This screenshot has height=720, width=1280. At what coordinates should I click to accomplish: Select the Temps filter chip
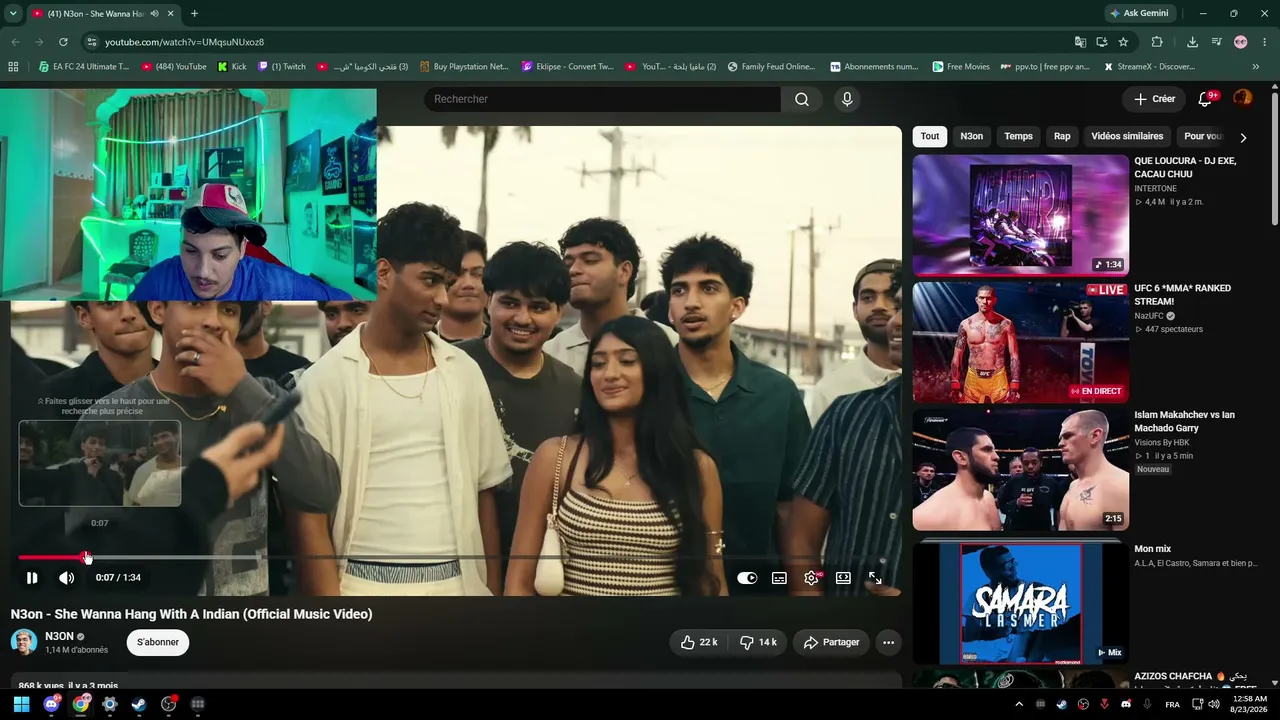[x=1018, y=136]
